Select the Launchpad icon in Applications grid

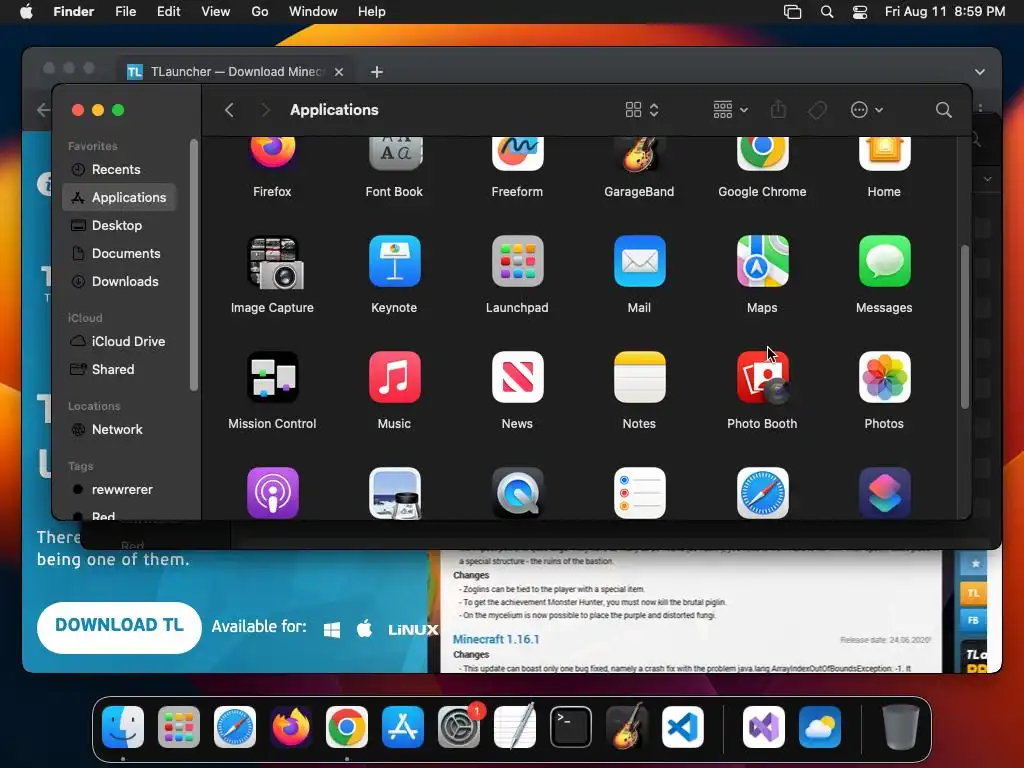click(517, 261)
